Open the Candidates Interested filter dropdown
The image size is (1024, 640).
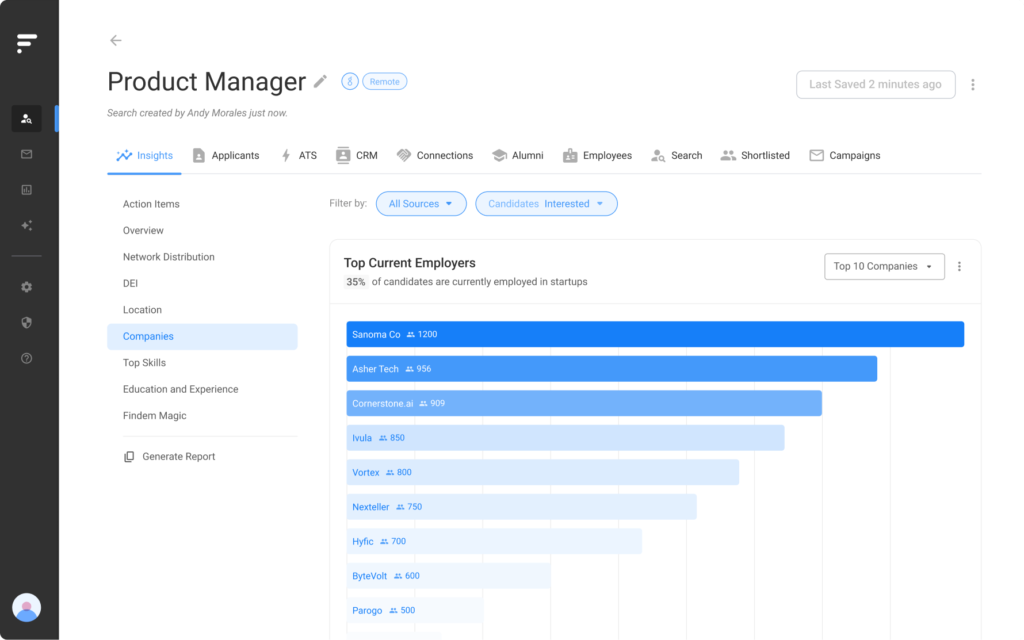point(546,203)
